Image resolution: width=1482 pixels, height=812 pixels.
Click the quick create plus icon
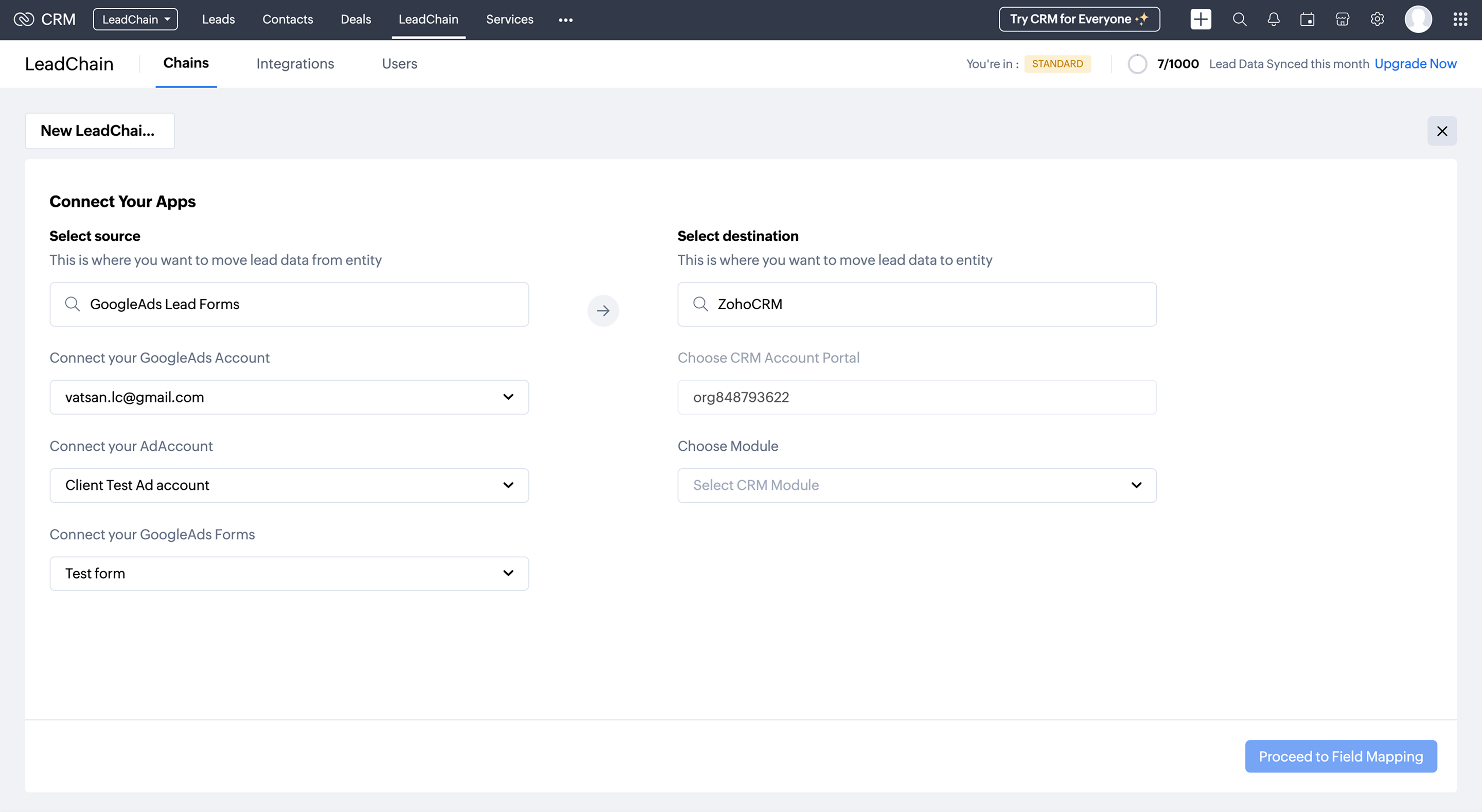point(1200,20)
